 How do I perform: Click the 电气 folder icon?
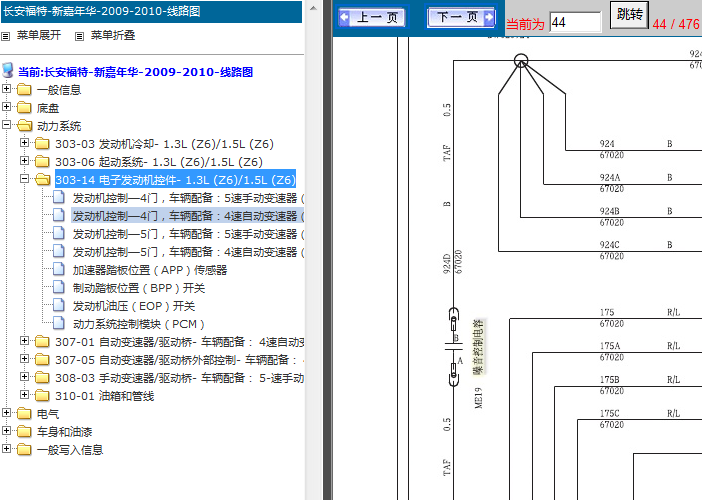(x=24, y=414)
